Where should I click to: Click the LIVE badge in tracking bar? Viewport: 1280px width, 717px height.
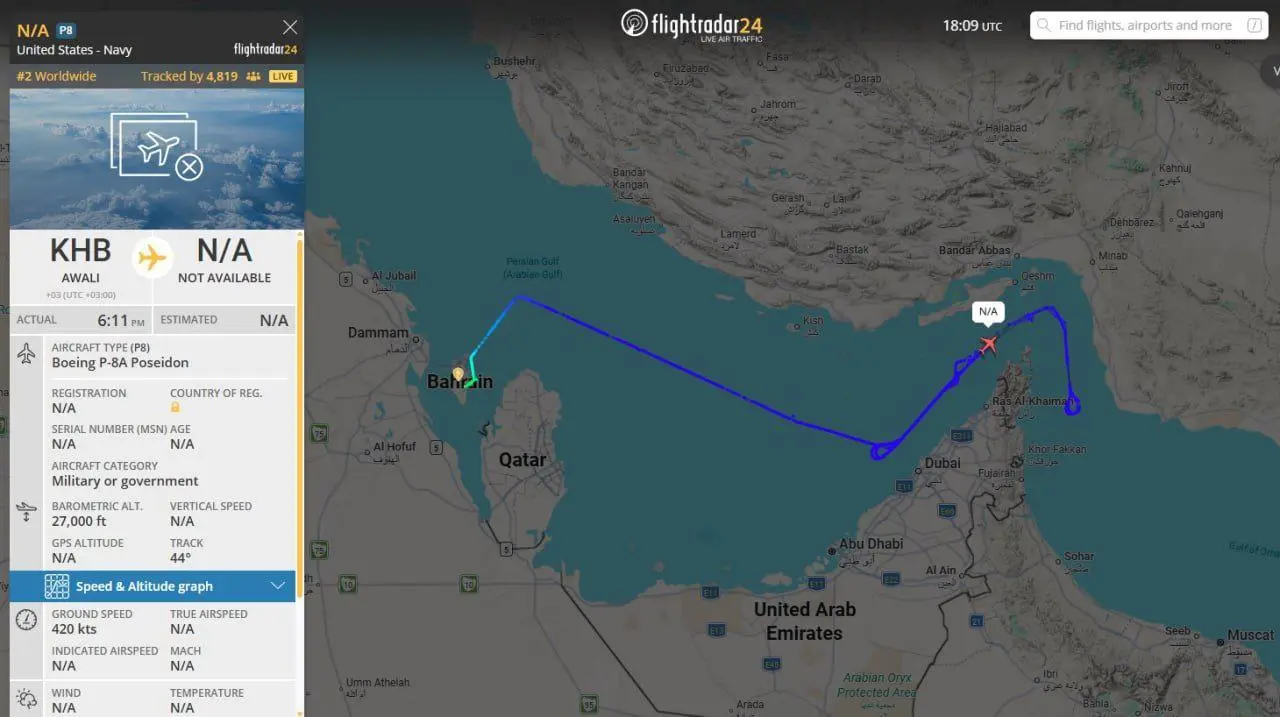tap(283, 76)
